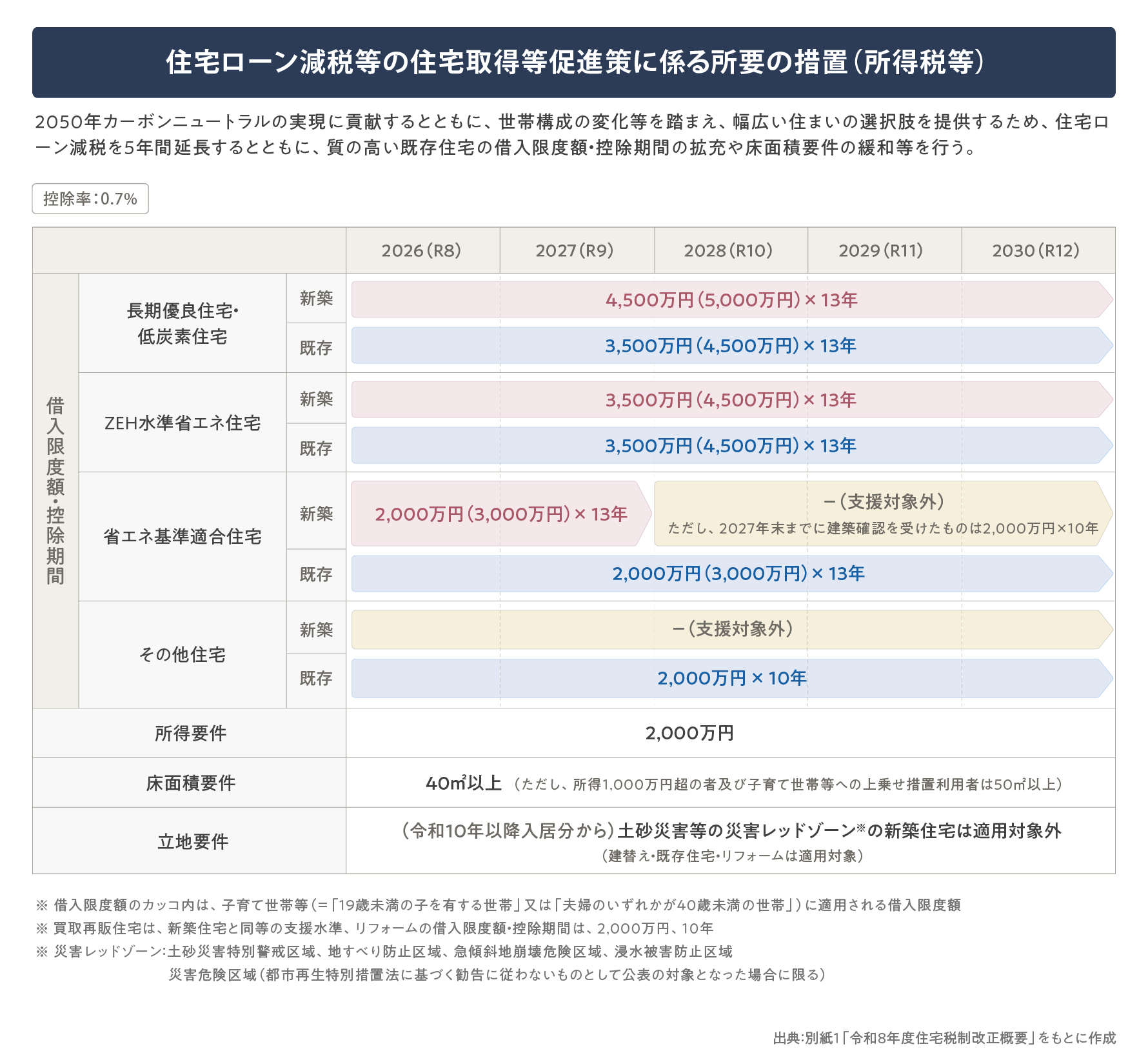1148x1062 pixels.
Task: Click the 長期優良住宅・低炭素住宅 row label
Action: click(x=183, y=323)
